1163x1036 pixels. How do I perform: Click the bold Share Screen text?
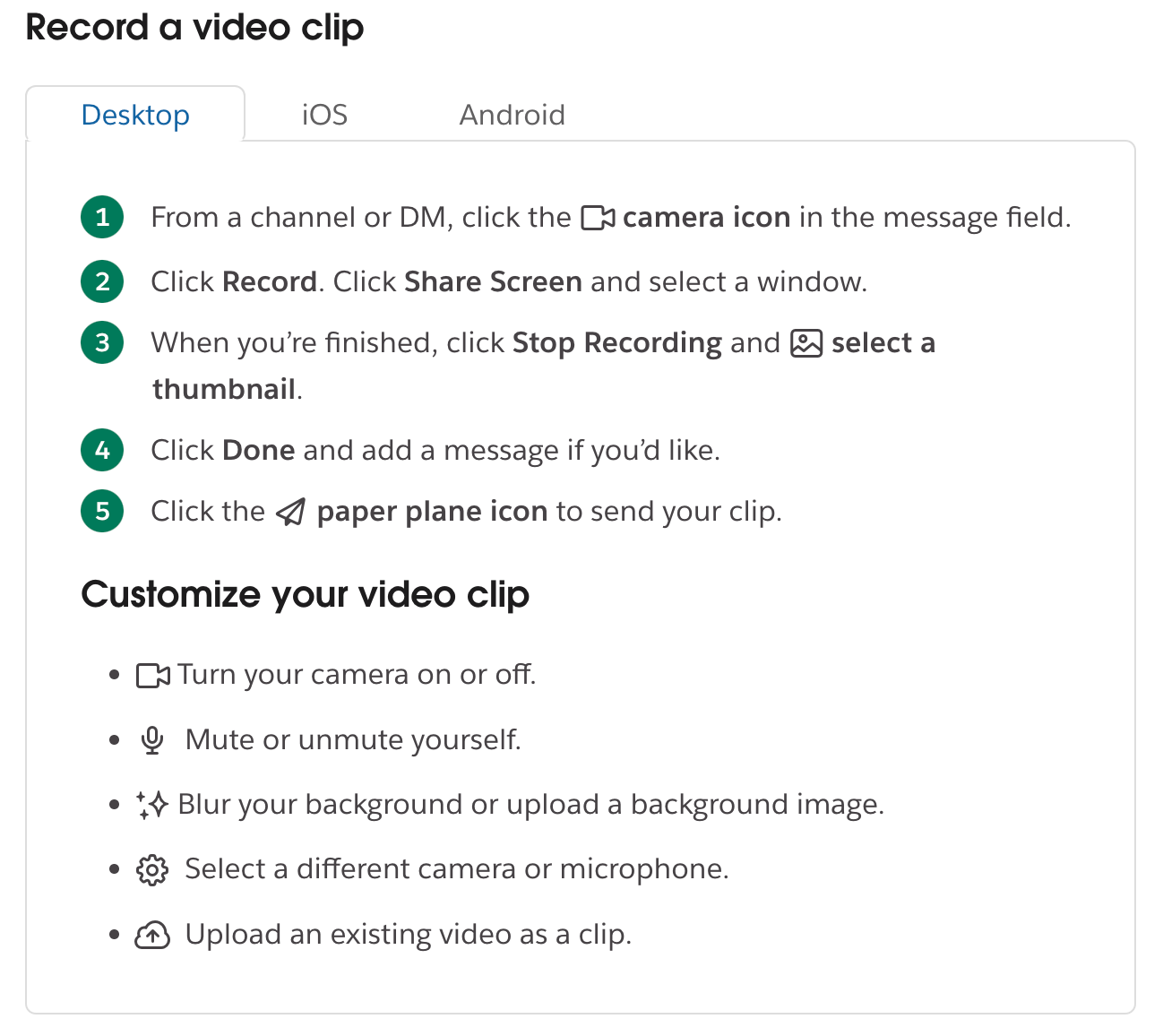pos(494,282)
